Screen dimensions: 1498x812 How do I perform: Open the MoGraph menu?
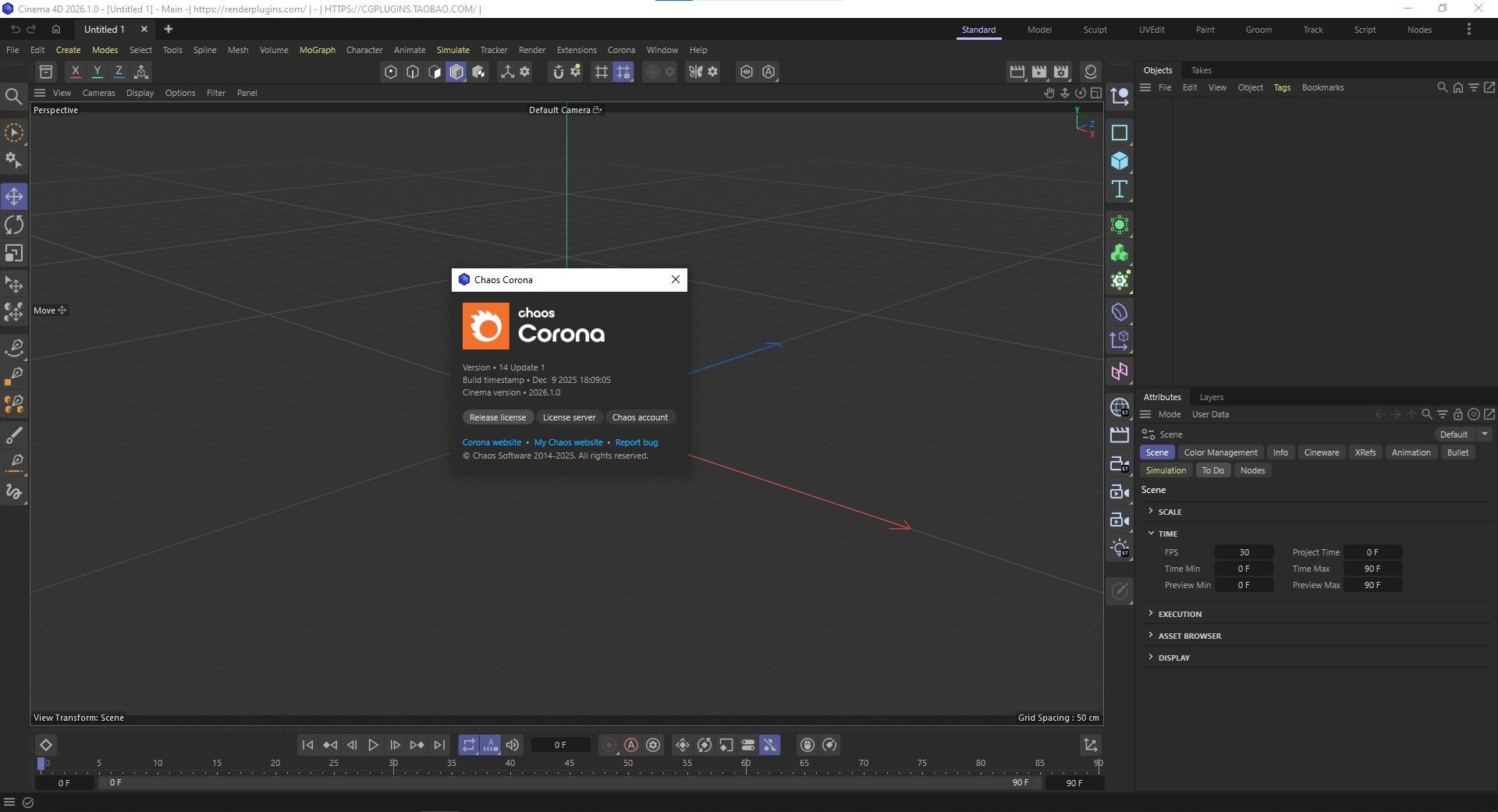point(317,50)
